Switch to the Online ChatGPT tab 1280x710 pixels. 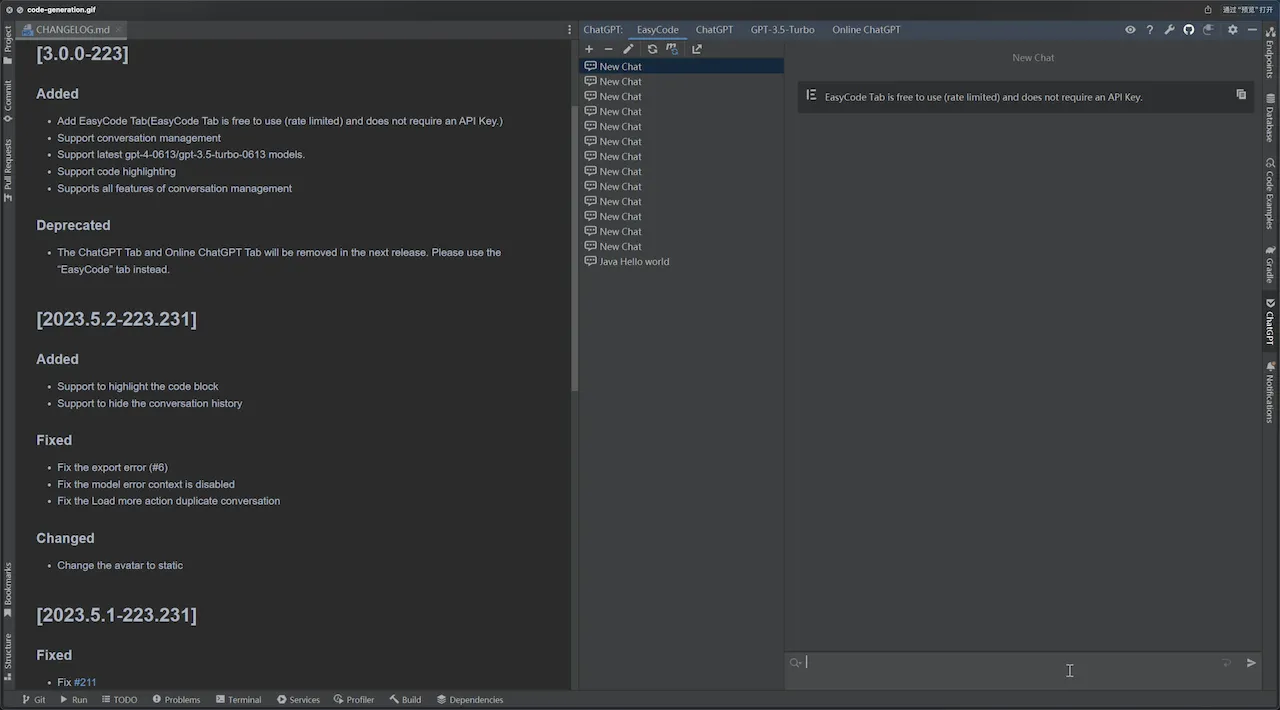tap(866, 30)
